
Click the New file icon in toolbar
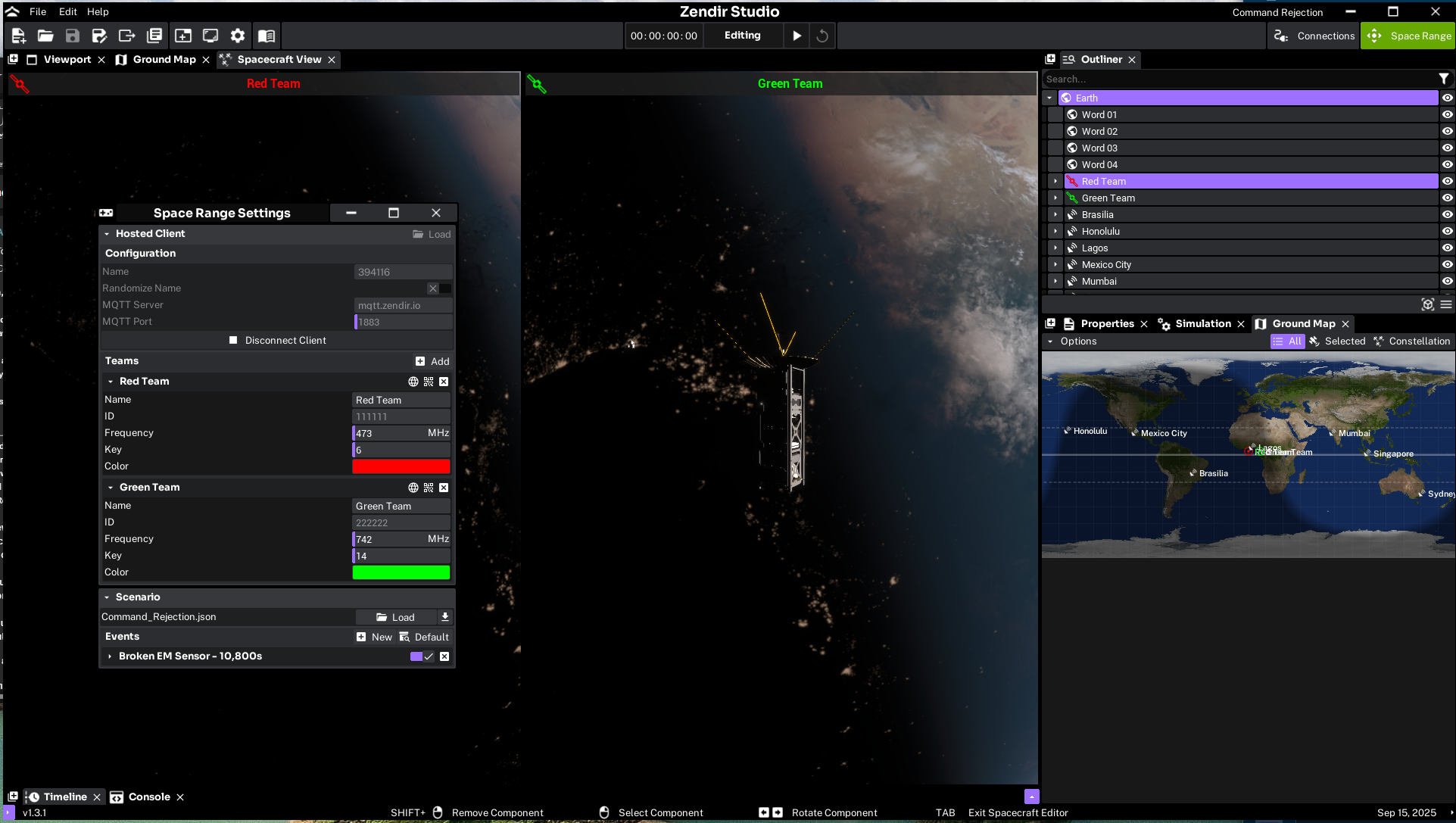point(19,36)
